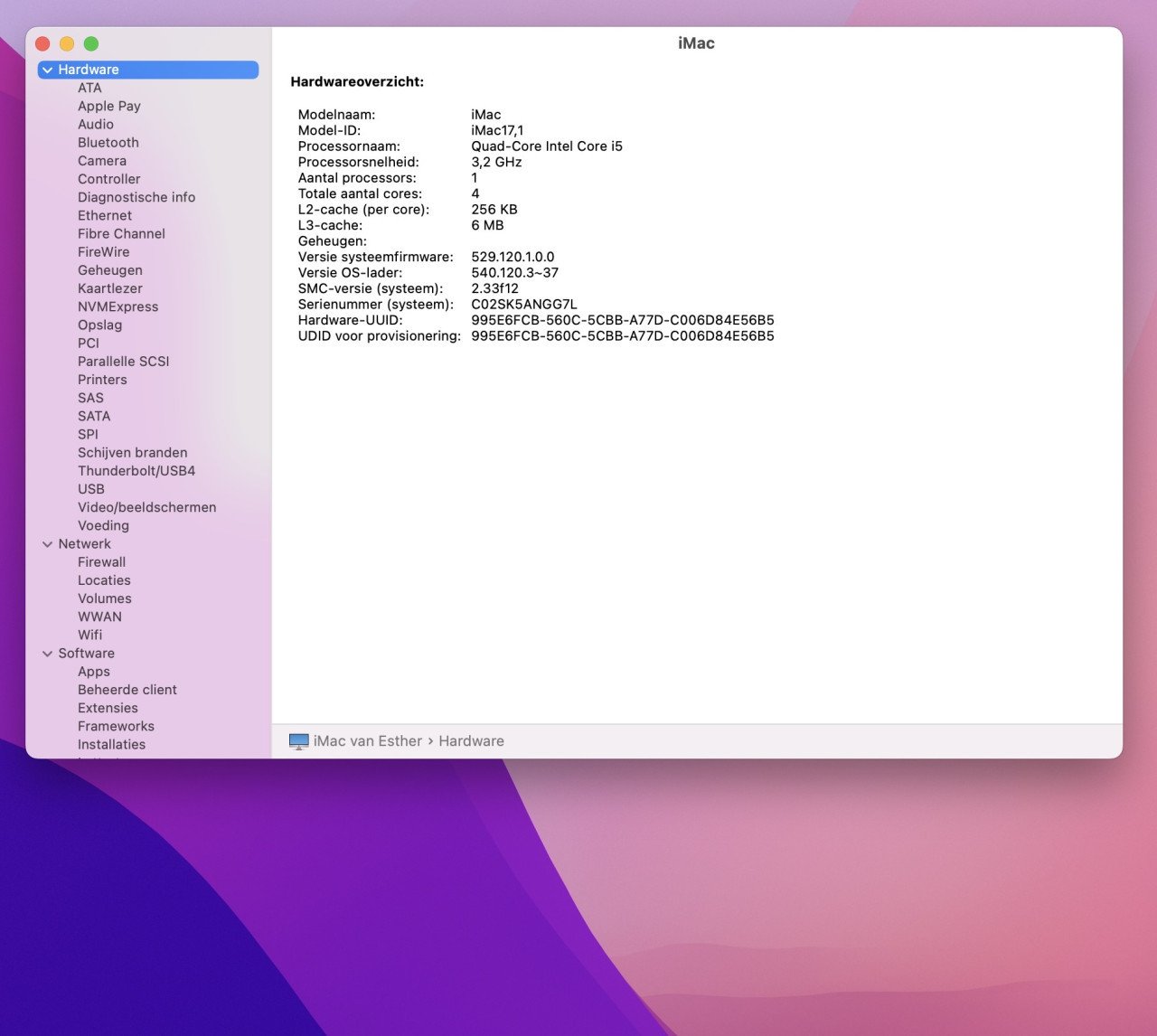Collapse the Software section chevron

(x=47, y=654)
